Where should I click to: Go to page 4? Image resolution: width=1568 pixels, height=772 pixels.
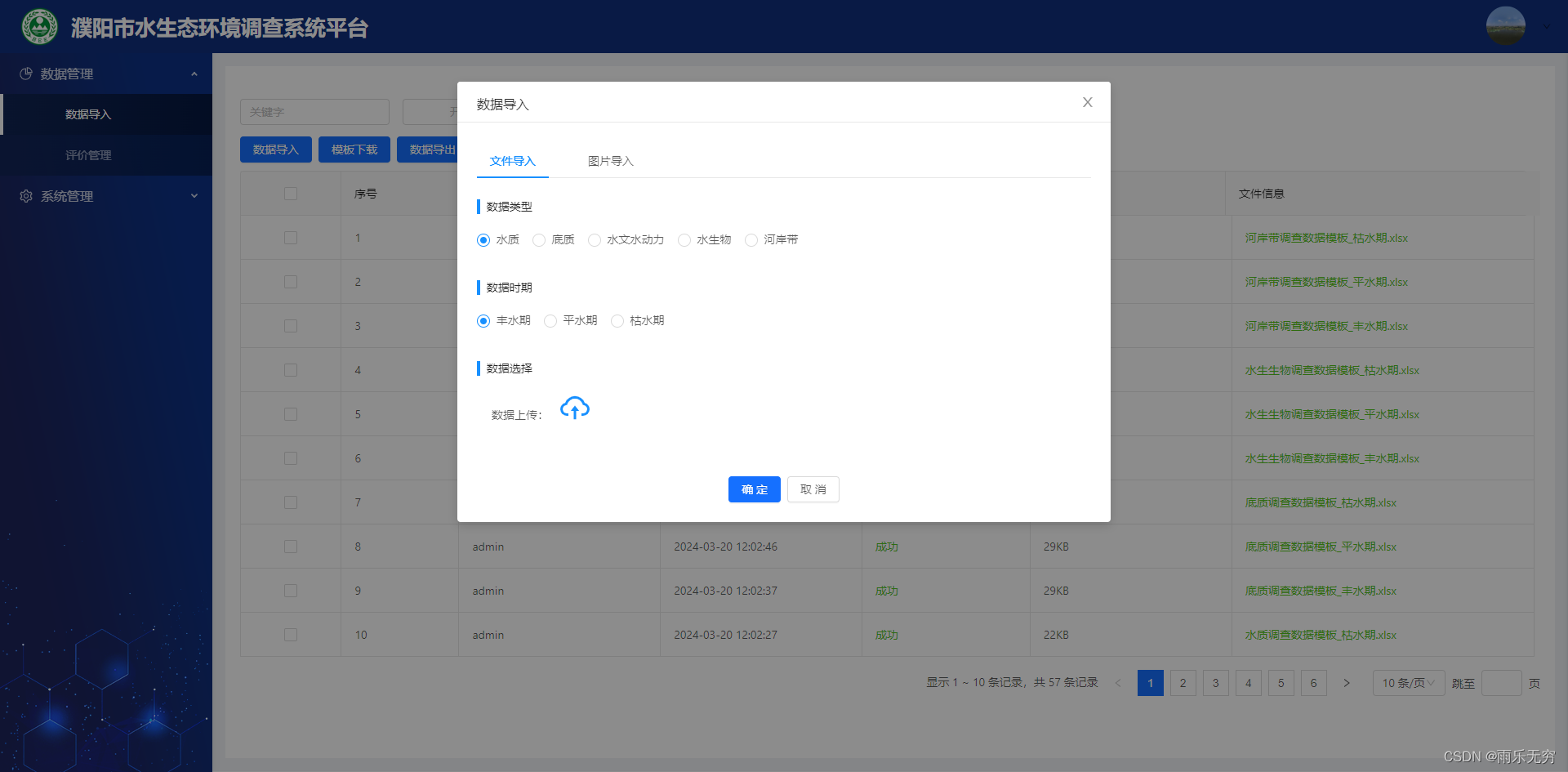click(x=1249, y=683)
